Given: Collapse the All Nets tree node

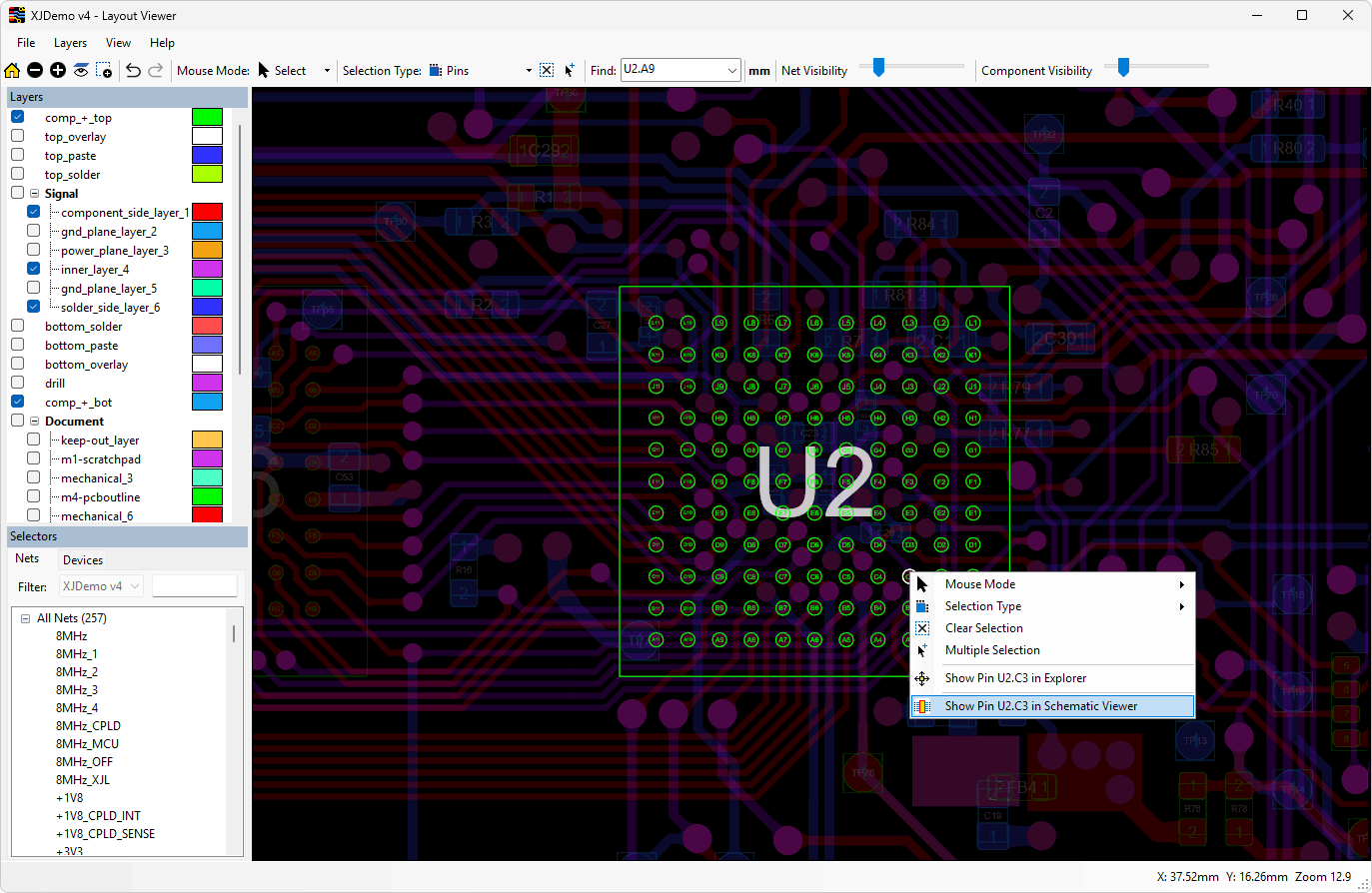Looking at the screenshot, I should point(25,618).
